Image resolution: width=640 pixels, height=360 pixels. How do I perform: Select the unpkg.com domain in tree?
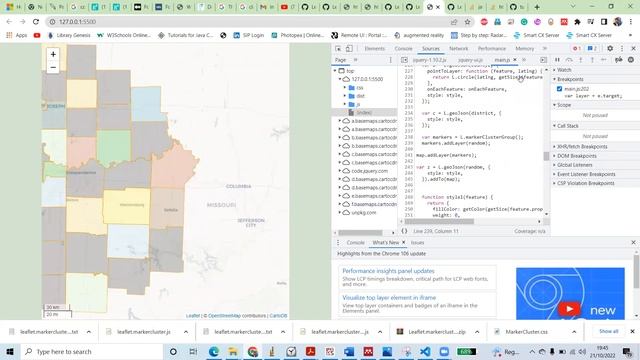[x=364, y=213]
